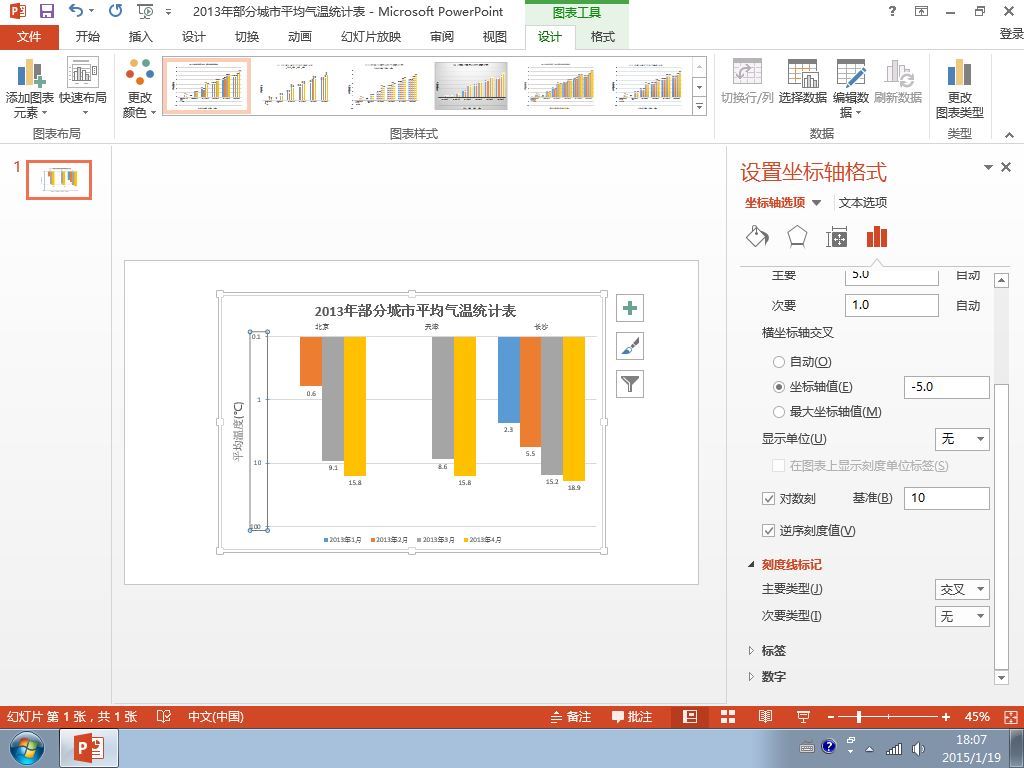Viewport: 1024px width, 768px height.
Task: Open the File (文件) tab
Action: [x=29, y=37]
